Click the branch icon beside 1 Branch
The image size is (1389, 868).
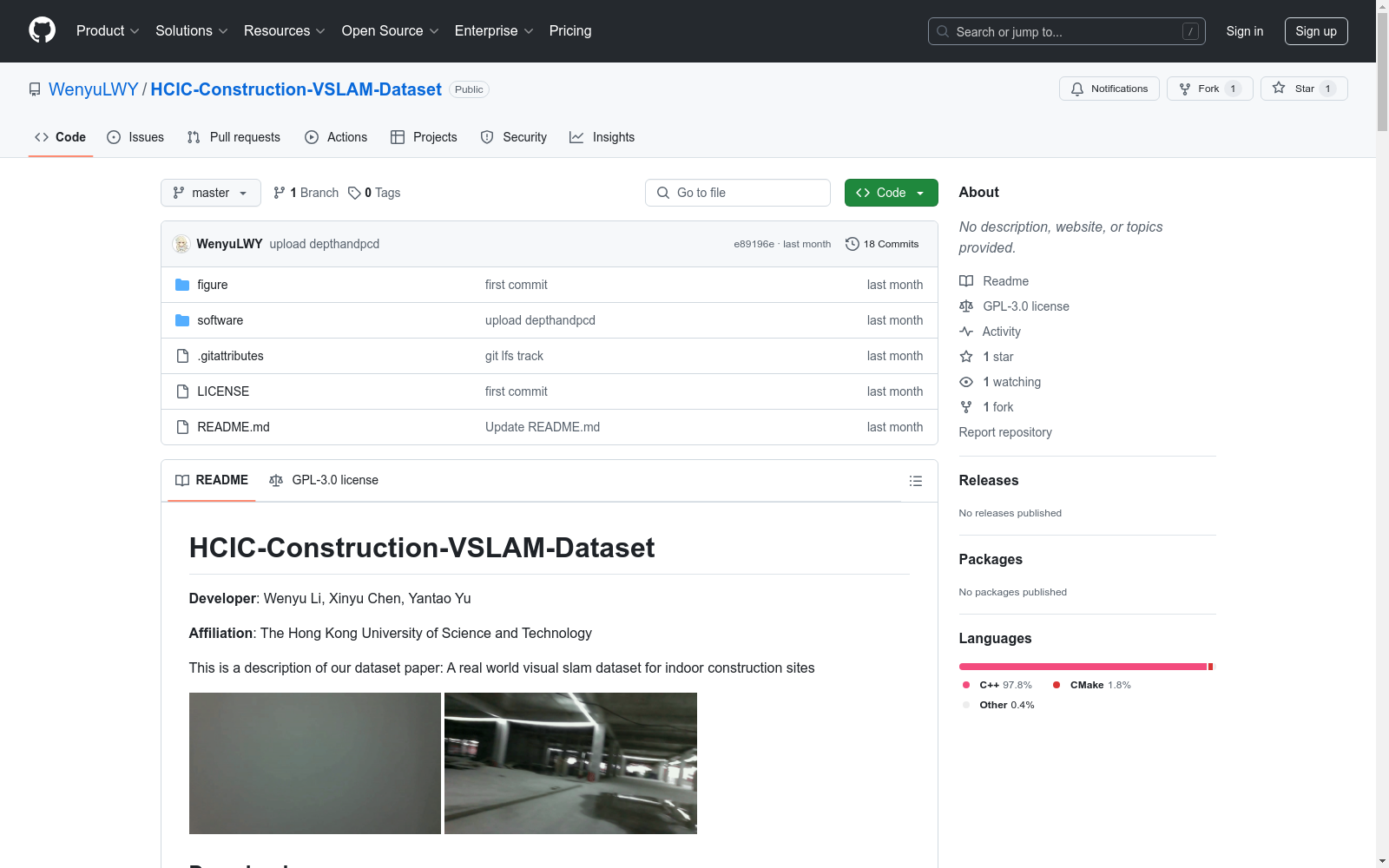[280, 193]
